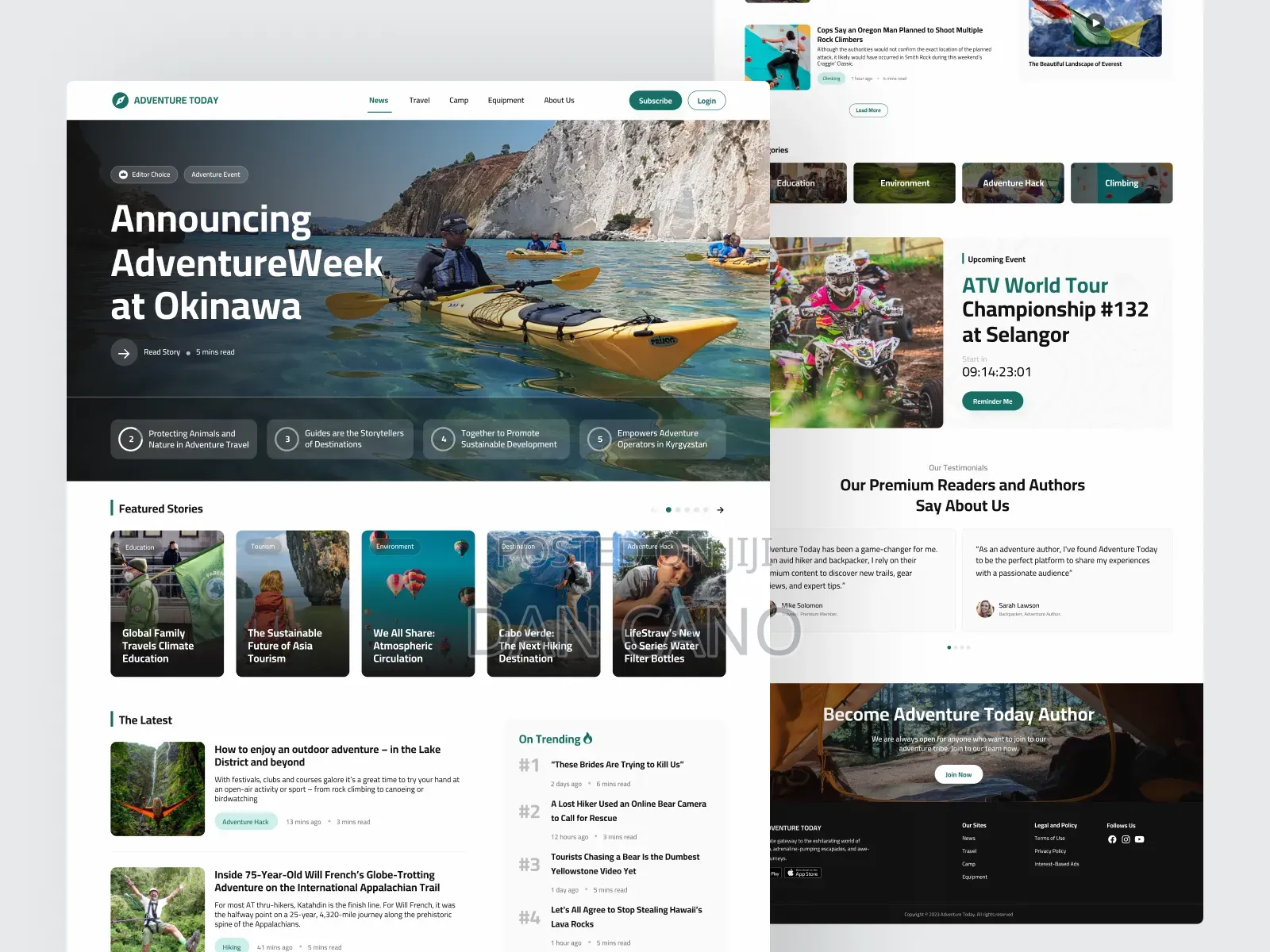Screen dimensions: 1270x952
Task: Open the About Us nav item
Action: tap(559, 101)
